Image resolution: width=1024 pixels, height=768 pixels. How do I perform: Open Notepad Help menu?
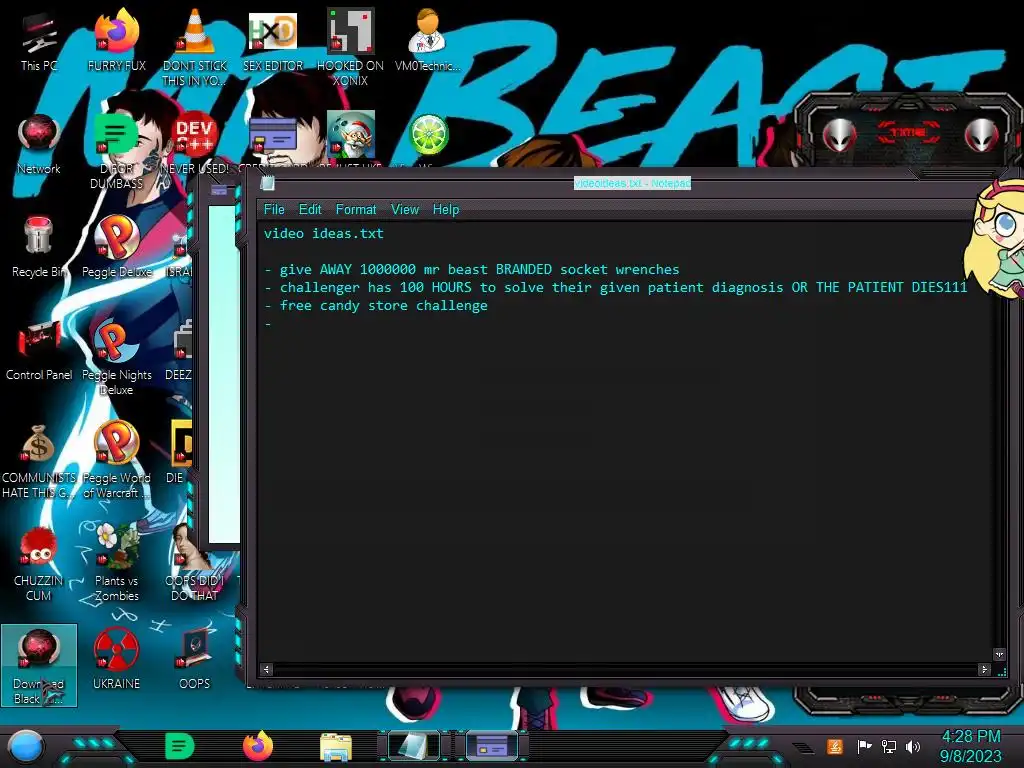(445, 210)
